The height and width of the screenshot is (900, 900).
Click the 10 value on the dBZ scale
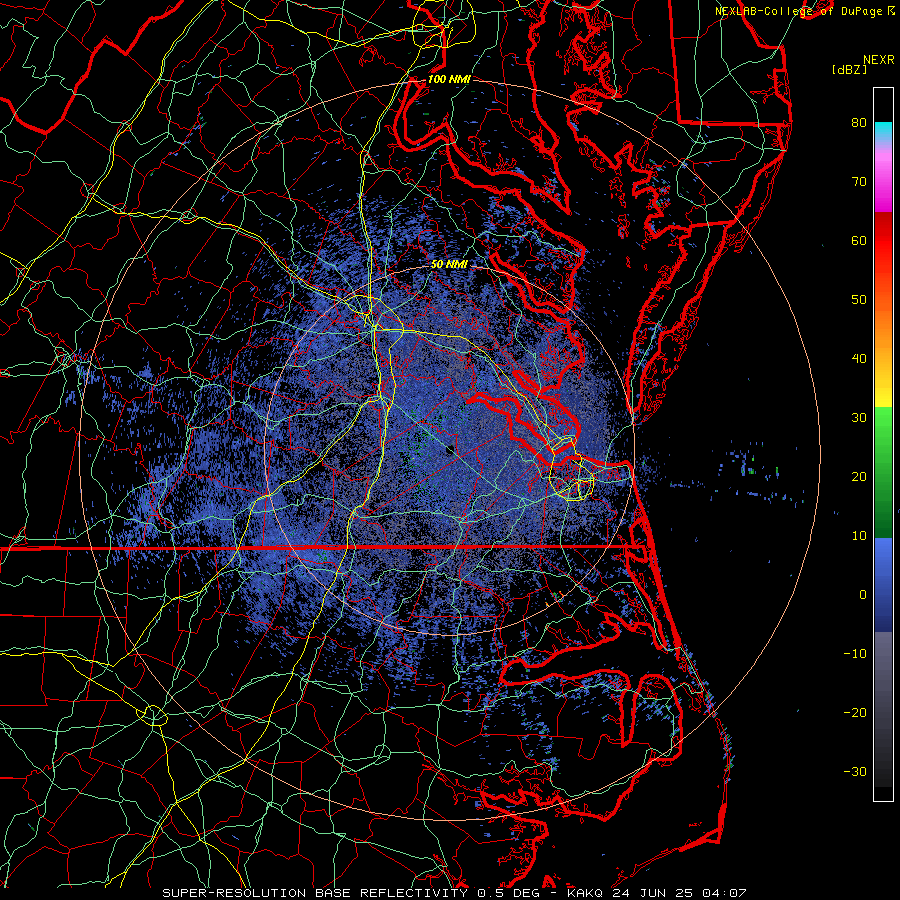[859, 536]
